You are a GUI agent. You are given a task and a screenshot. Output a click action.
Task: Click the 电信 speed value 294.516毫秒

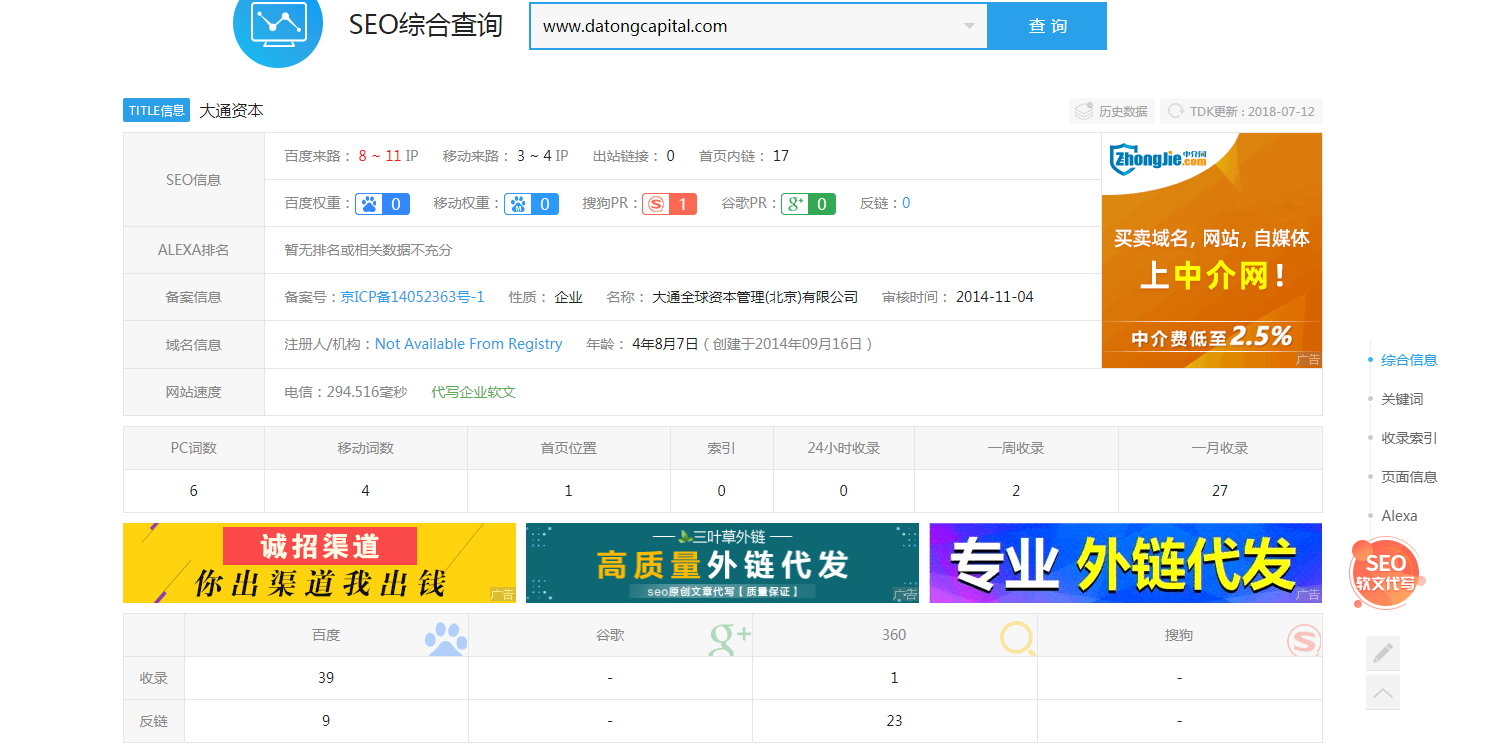point(367,392)
